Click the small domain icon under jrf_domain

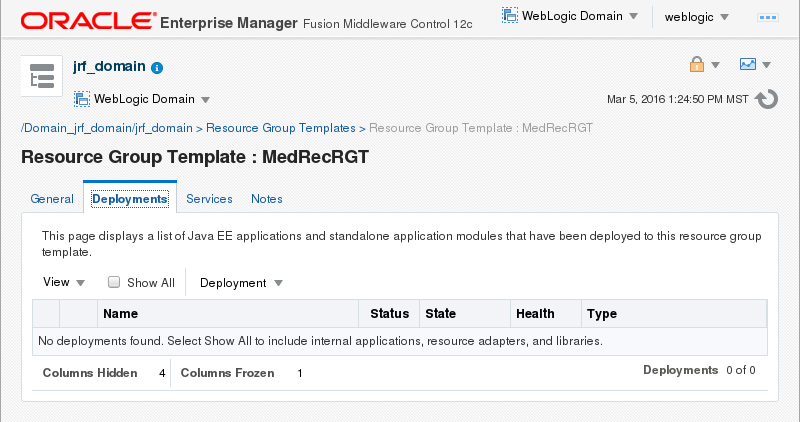point(82,99)
